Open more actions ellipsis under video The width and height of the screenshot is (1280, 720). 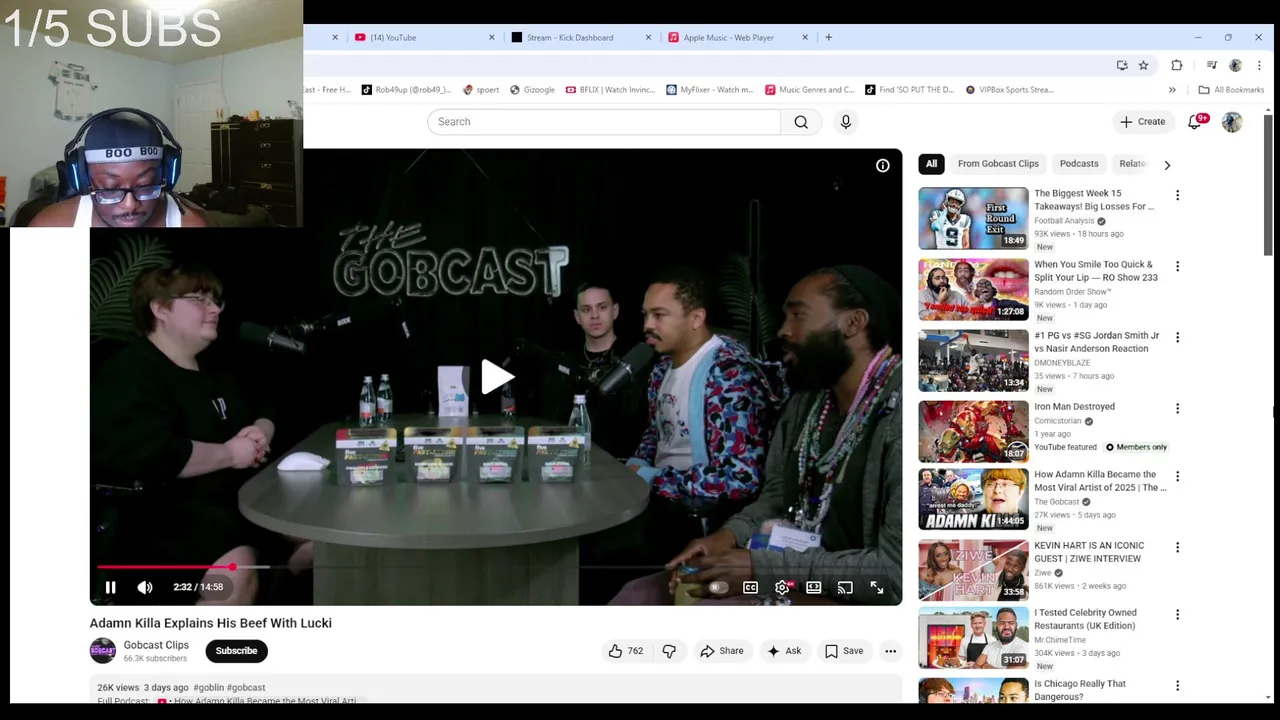[890, 651]
